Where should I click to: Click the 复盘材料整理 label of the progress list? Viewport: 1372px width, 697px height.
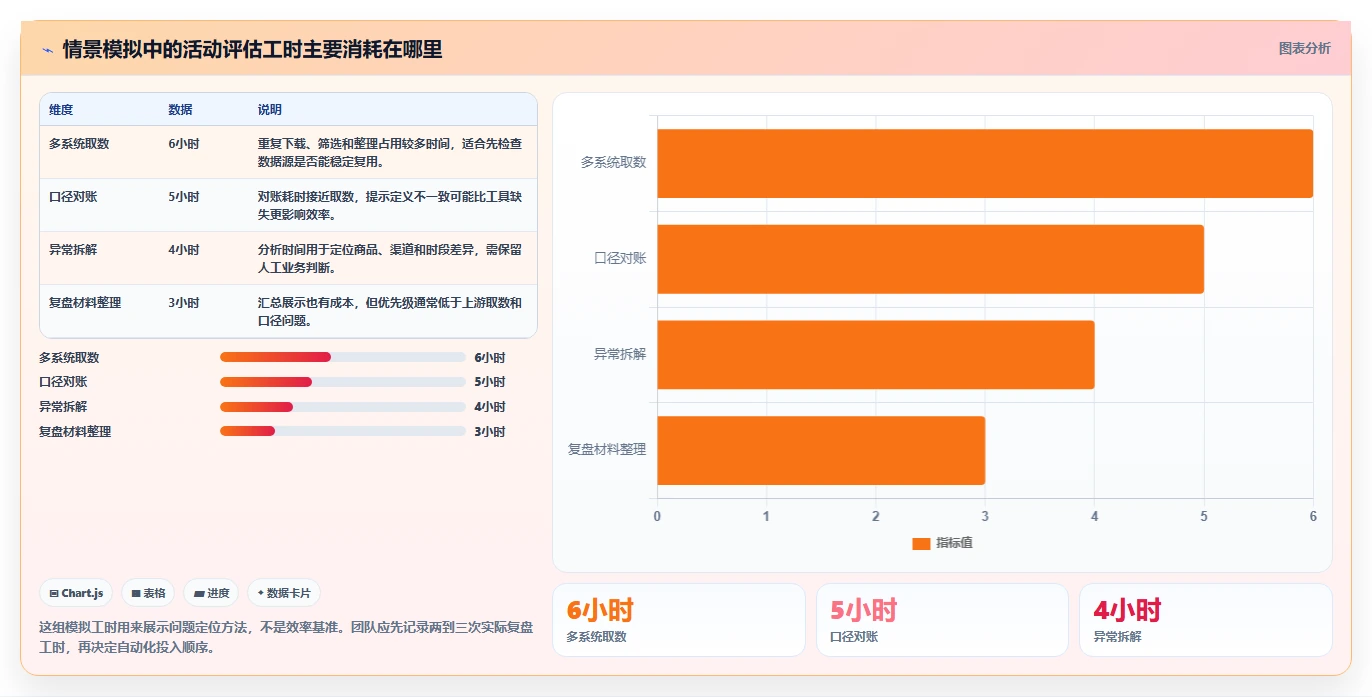75,432
